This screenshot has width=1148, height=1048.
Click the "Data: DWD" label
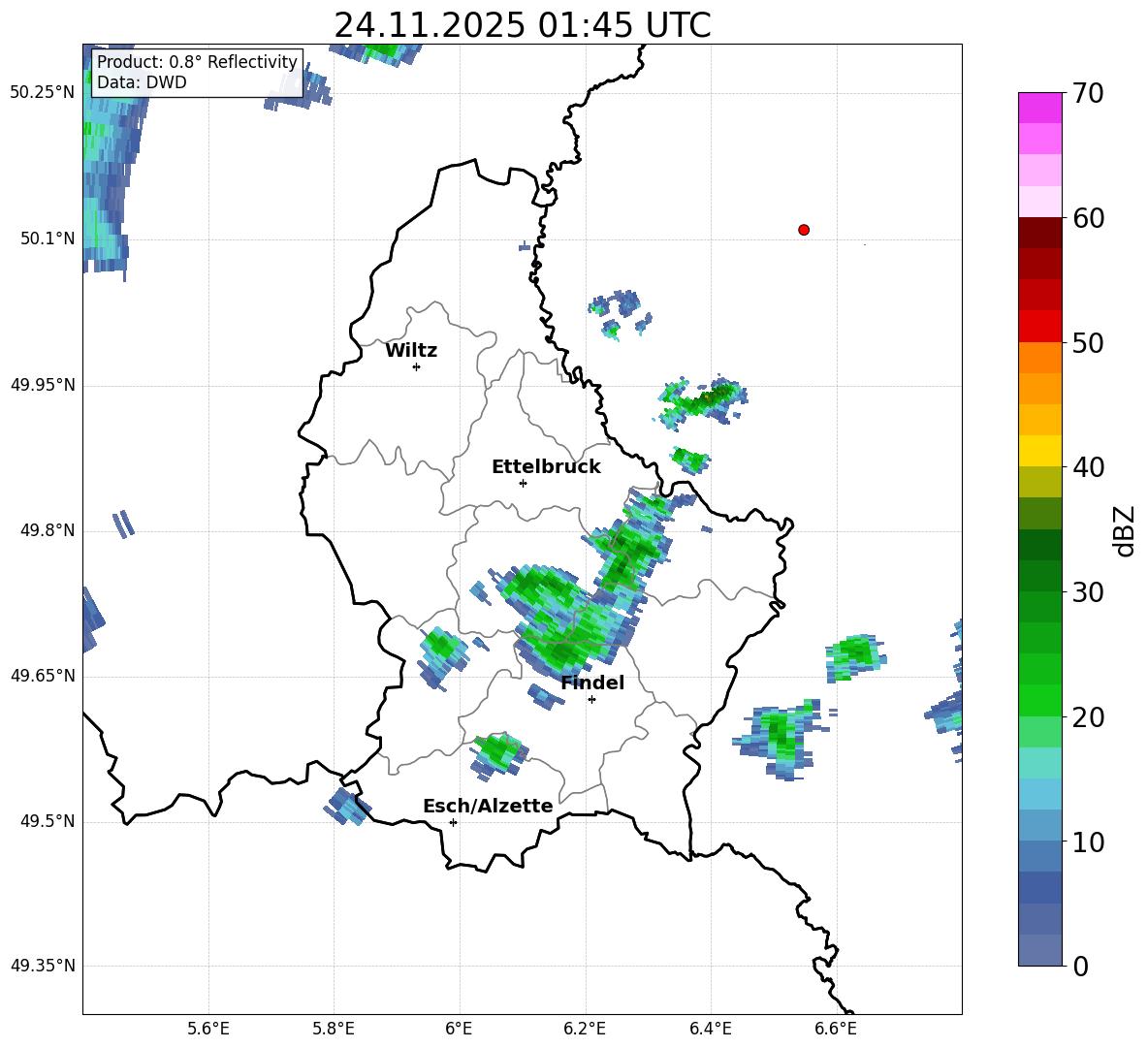tap(142, 82)
